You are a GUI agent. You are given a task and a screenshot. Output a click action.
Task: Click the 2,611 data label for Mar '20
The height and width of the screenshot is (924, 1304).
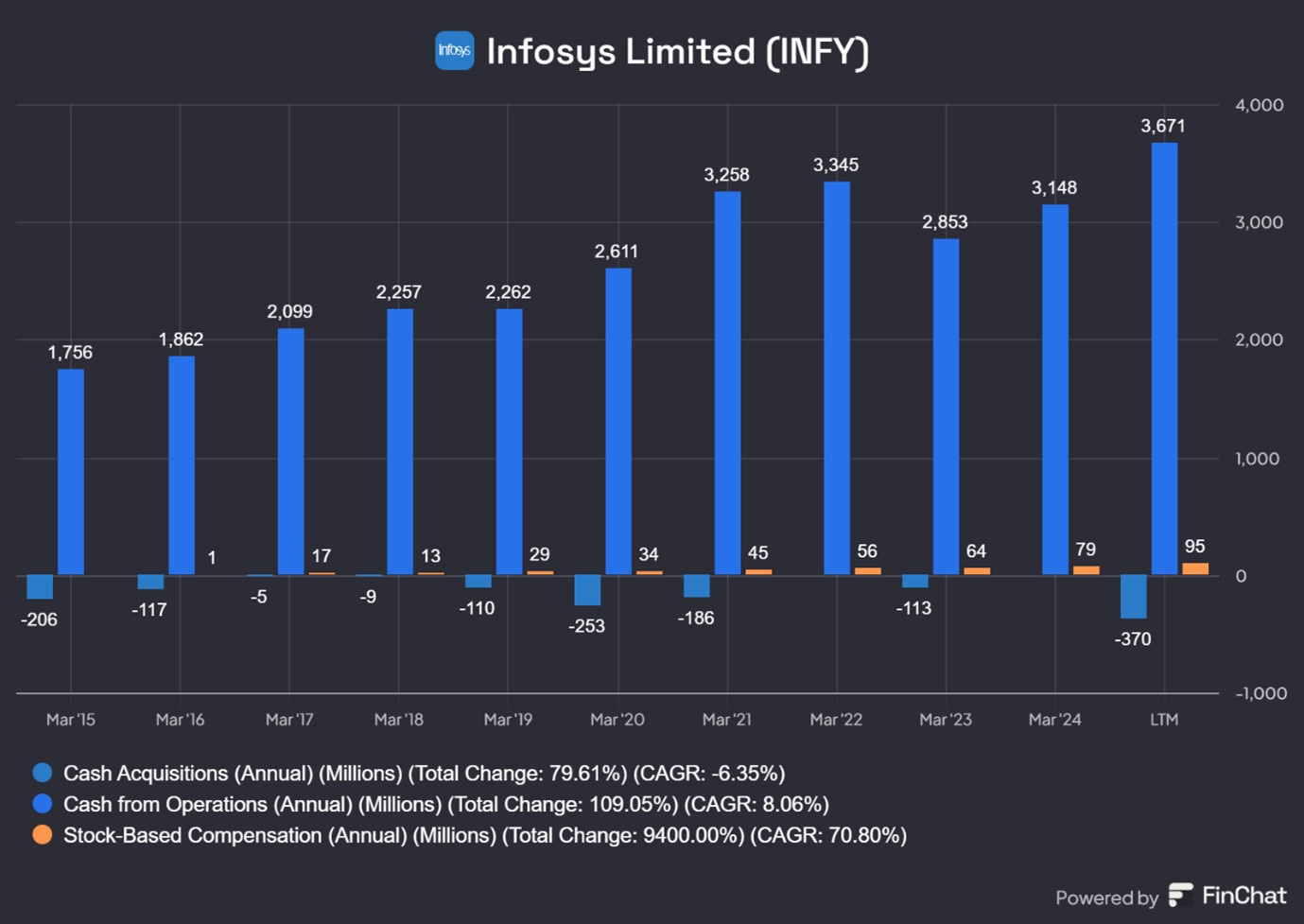[617, 252]
